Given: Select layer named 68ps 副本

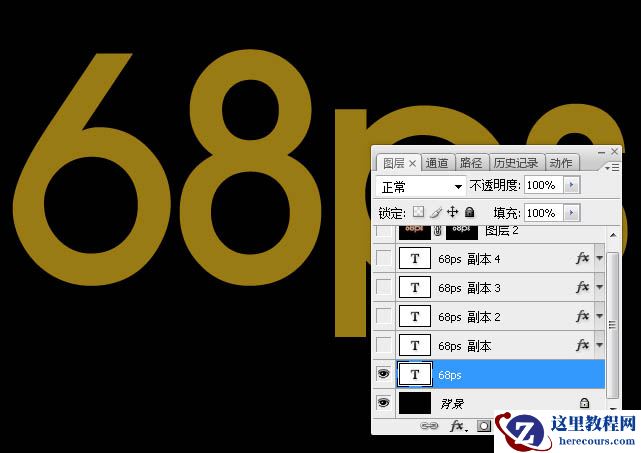Looking at the screenshot, I should [464, 346].
